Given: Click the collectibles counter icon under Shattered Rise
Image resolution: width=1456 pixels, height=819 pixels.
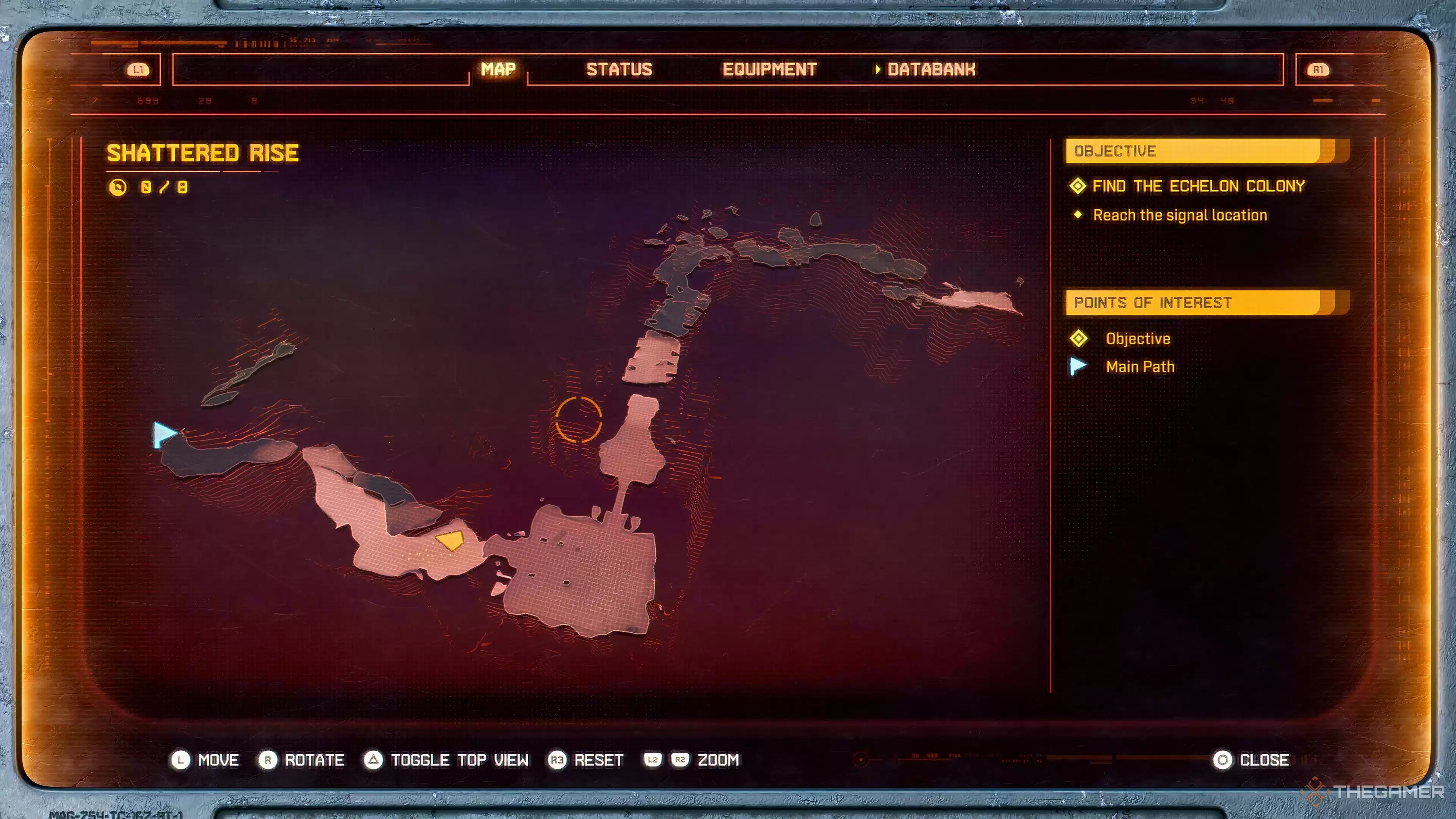Looking at the screenshot, I should point(118,187).
